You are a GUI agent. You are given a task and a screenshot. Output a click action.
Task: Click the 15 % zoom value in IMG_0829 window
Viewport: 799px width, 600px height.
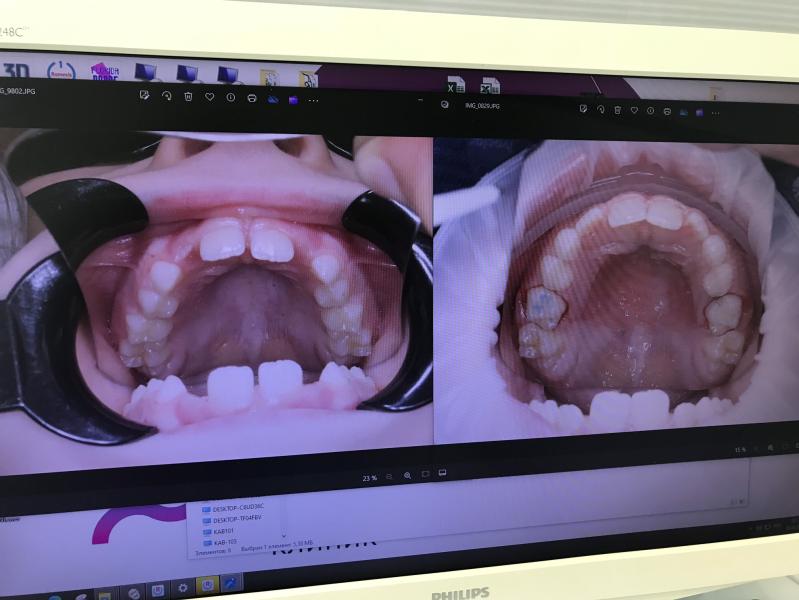point(740,450)
